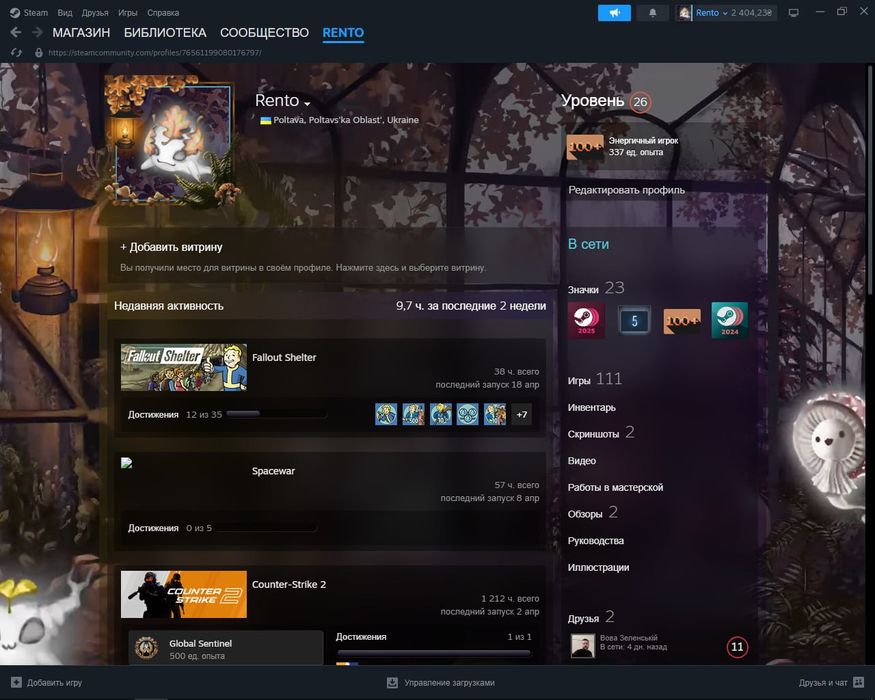
Task: Click the padlock icon beside the URL
Action: (x=39, y=52)
